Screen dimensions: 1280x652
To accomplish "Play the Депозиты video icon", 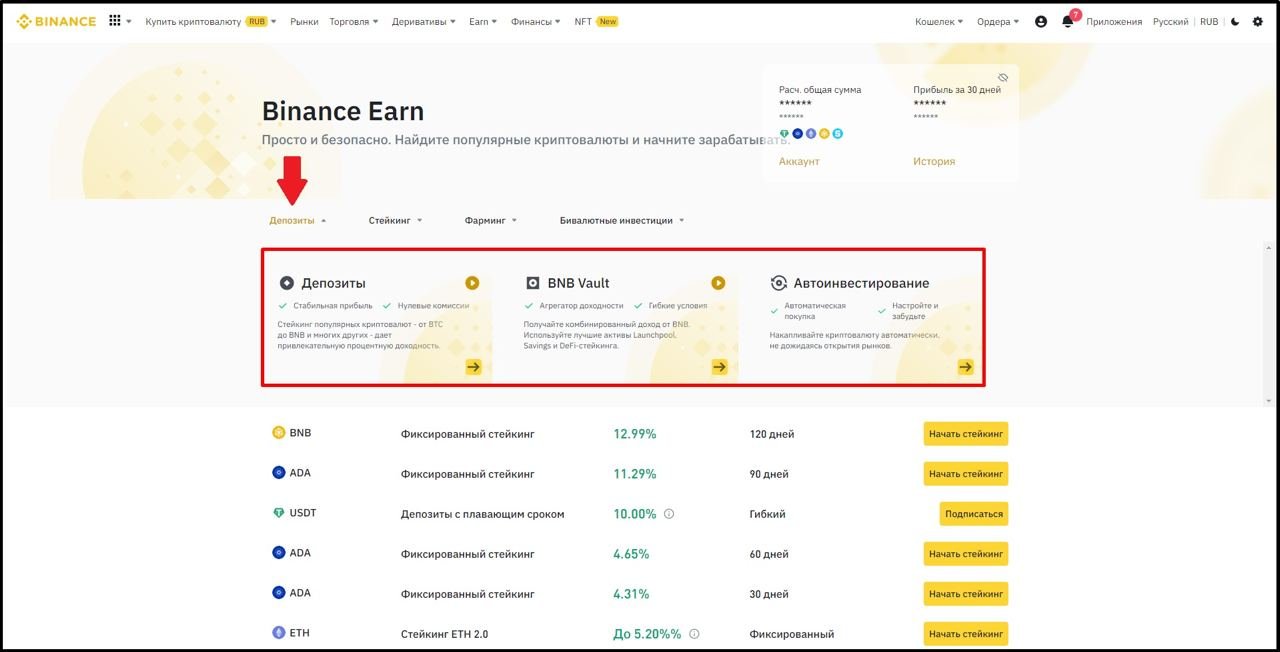I will coord(472,283).
